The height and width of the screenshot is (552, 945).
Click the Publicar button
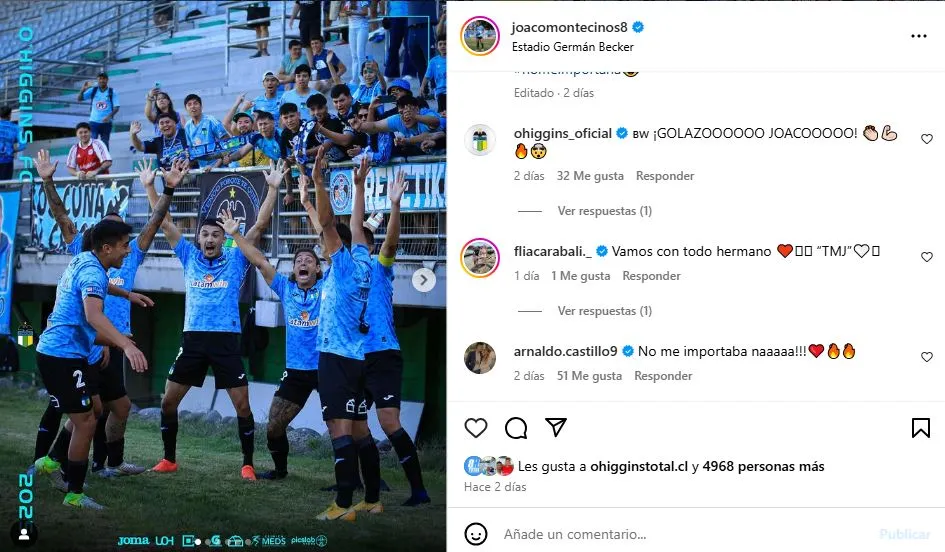pyautogui.click(x=905, y=534)
